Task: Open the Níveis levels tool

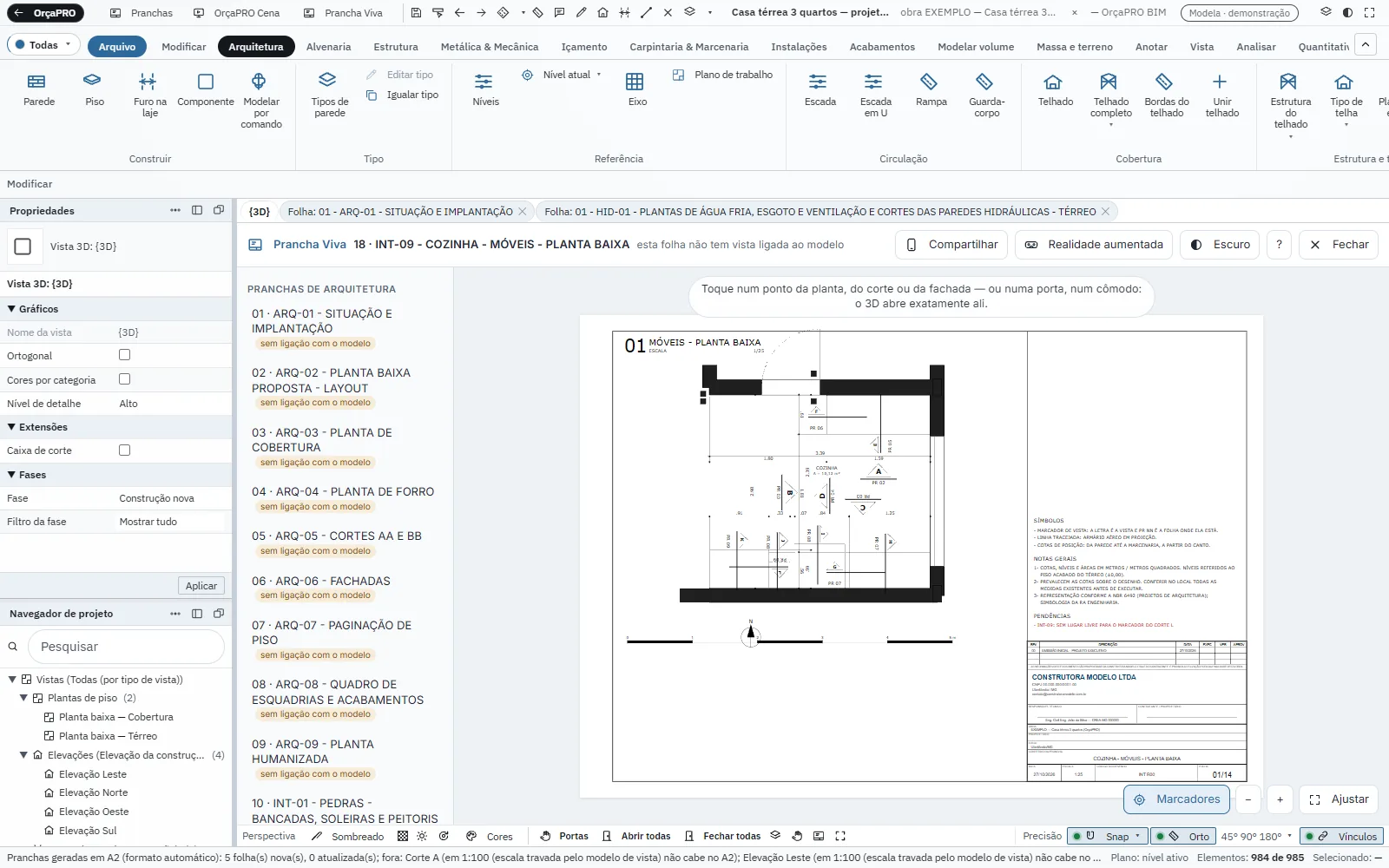Action: [485, 89]
